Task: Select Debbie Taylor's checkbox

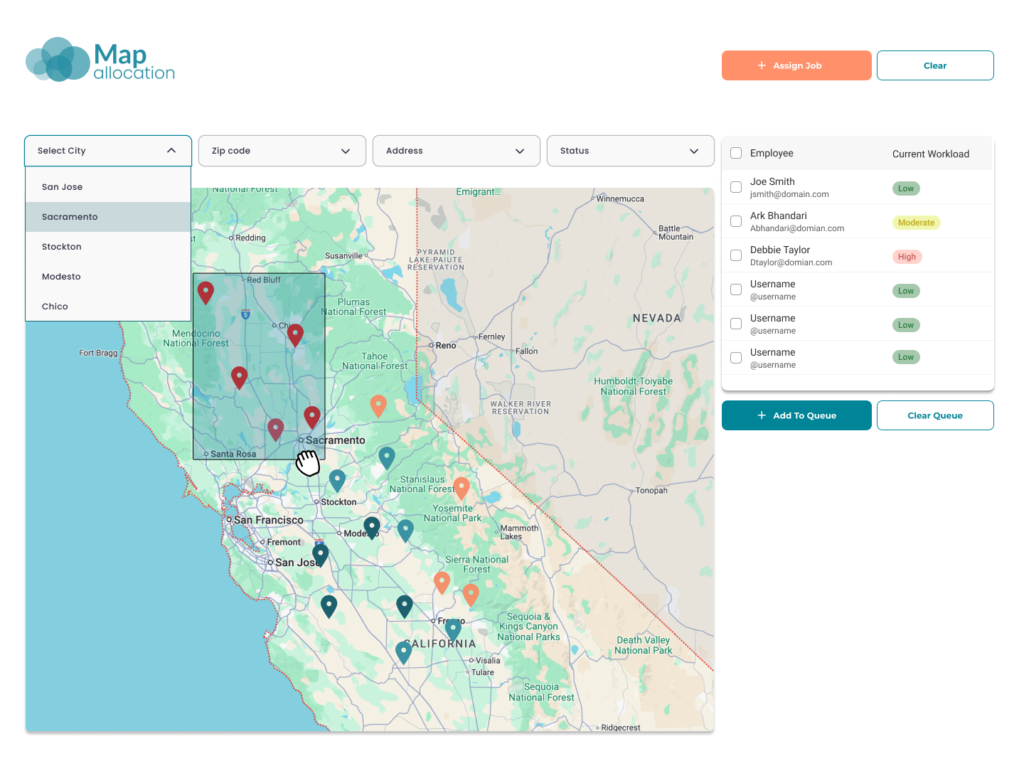Action: coord(735,256)
